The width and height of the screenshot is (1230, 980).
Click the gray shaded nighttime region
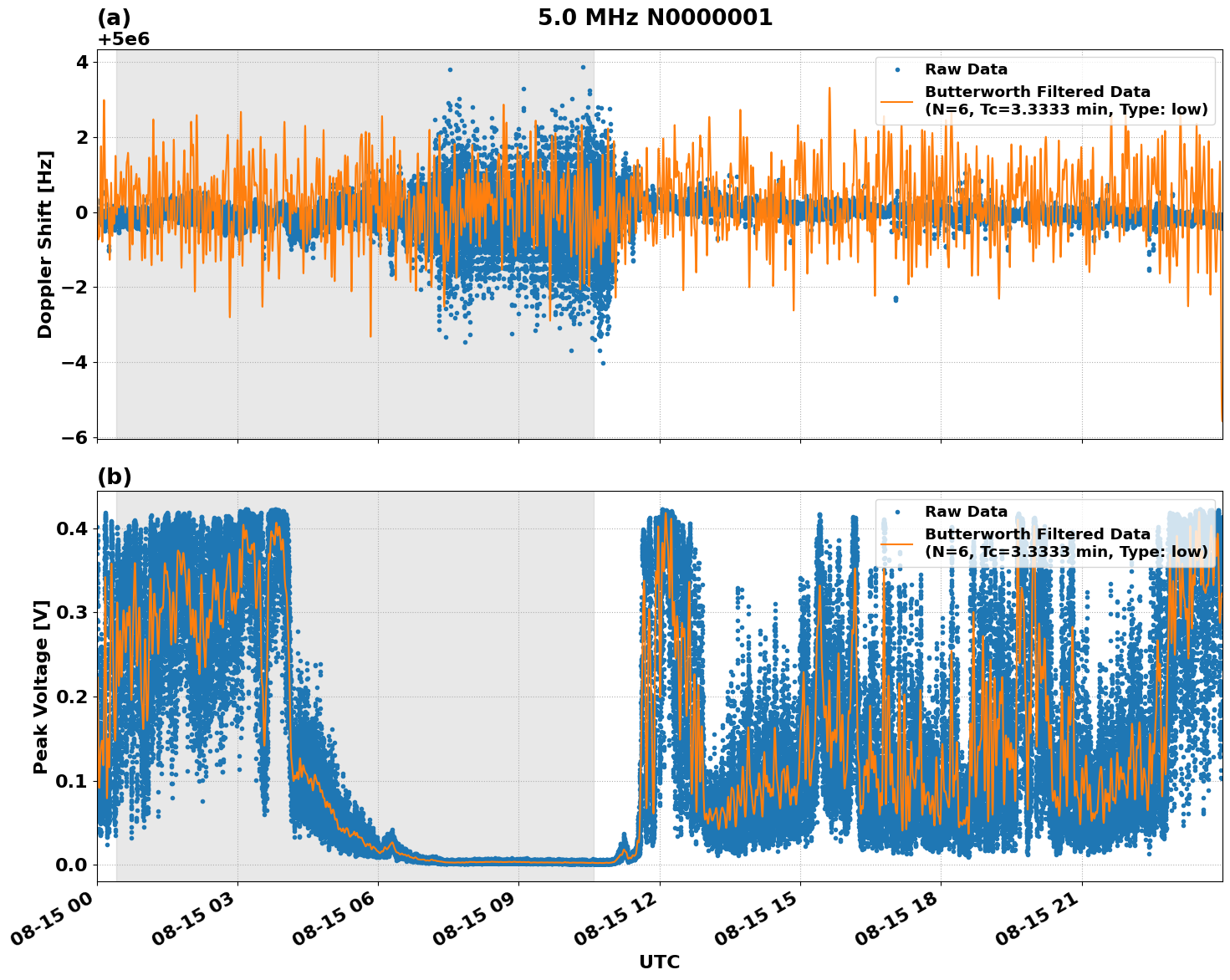[x=334, y=393]
